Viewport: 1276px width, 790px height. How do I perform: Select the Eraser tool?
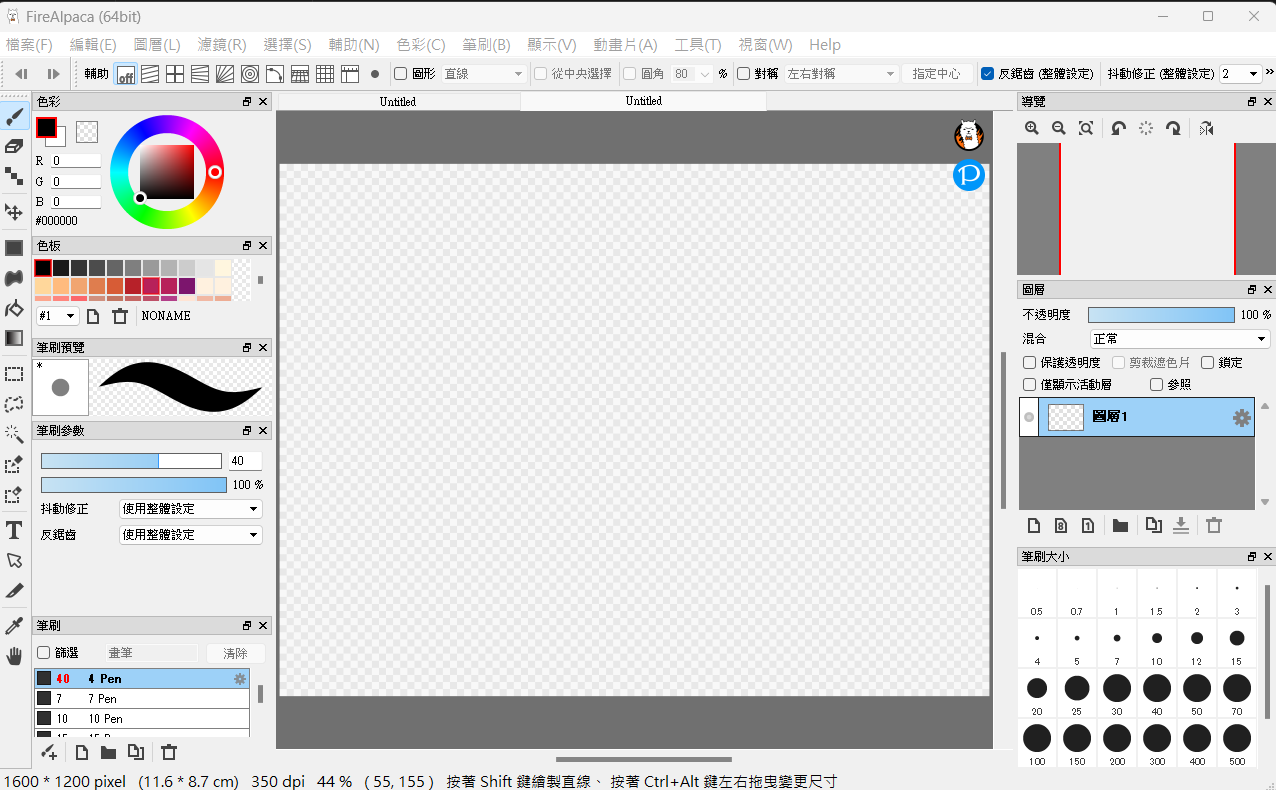pyautogui.click(x=14, y=146)
